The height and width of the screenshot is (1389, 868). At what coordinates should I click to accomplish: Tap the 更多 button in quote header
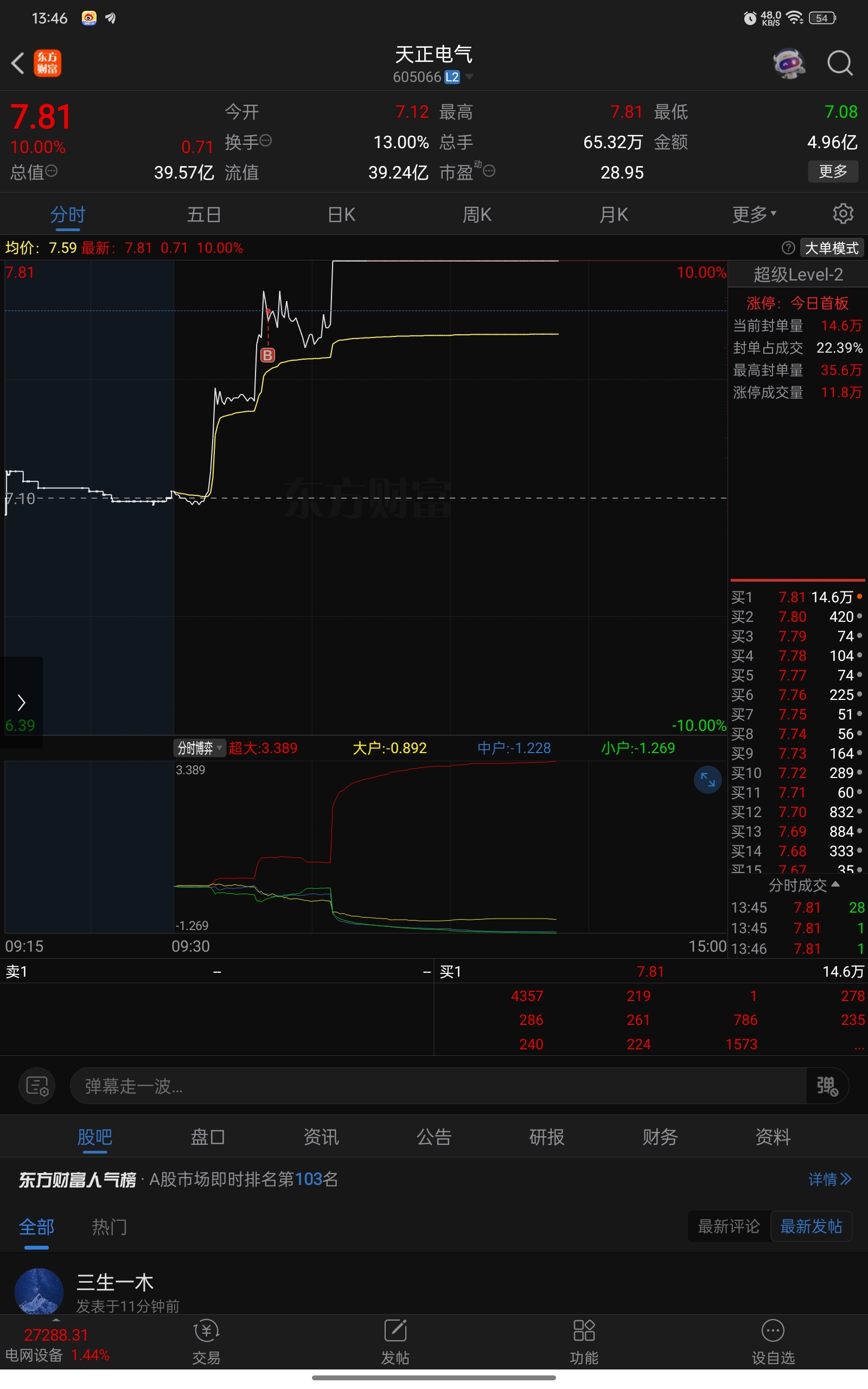833,171
